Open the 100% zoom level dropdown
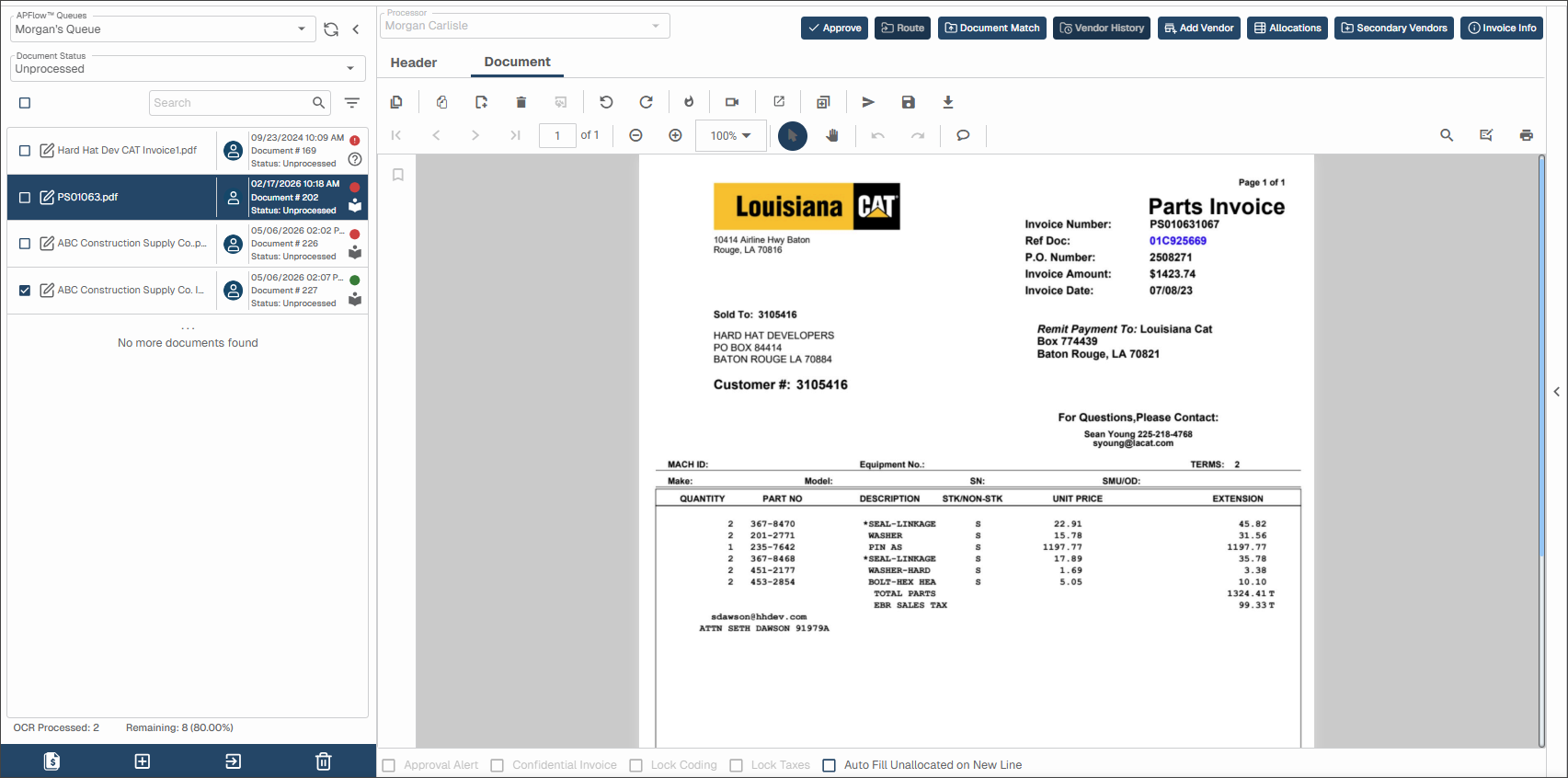The height and width of the screenshot is (778, 1568). (x=731, y=135)
